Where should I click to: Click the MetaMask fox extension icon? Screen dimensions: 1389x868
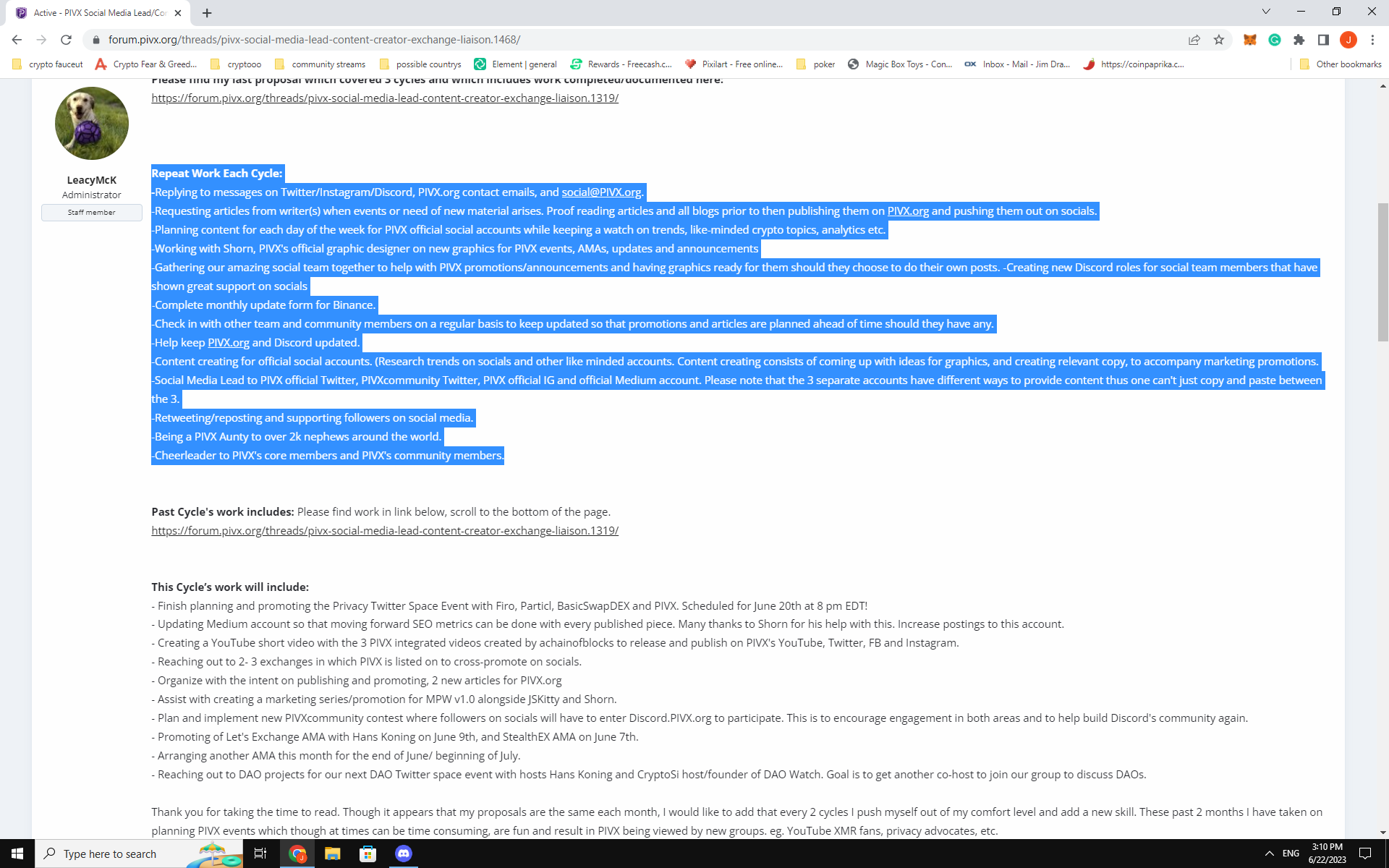(1249, 40)
